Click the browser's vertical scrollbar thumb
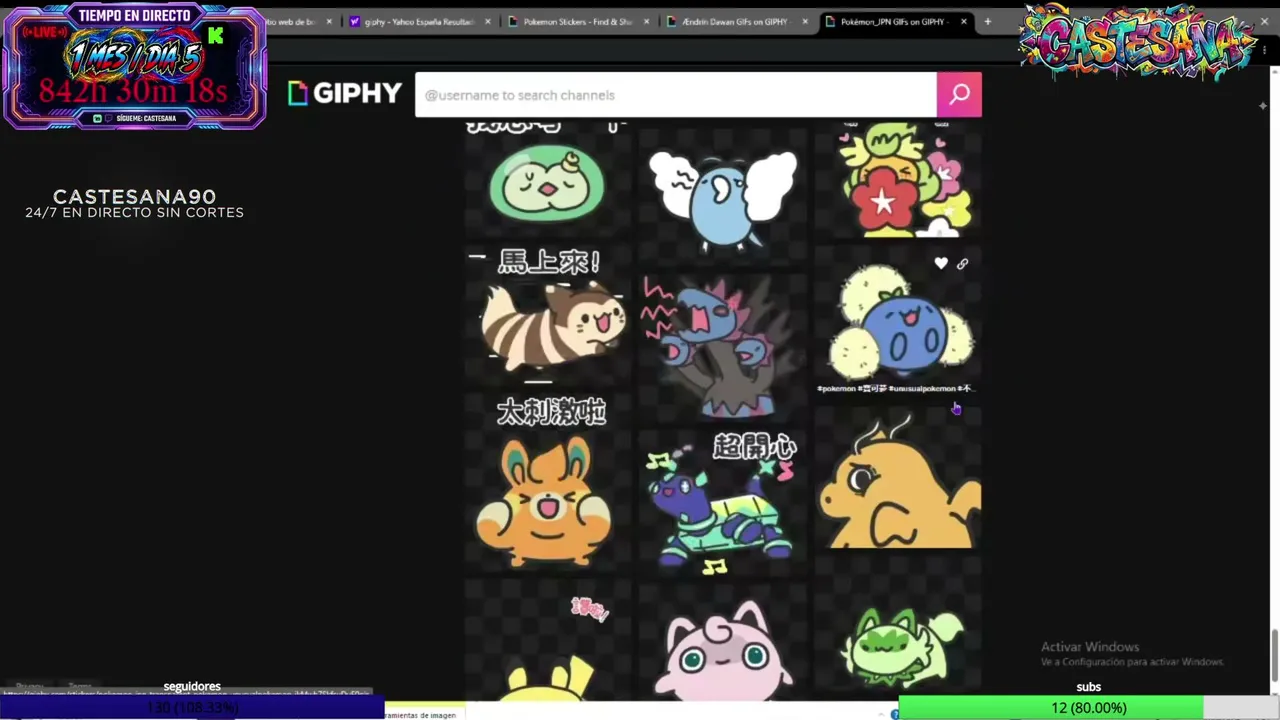This screenshot has height=720, width=1280. click(1274, 654)
